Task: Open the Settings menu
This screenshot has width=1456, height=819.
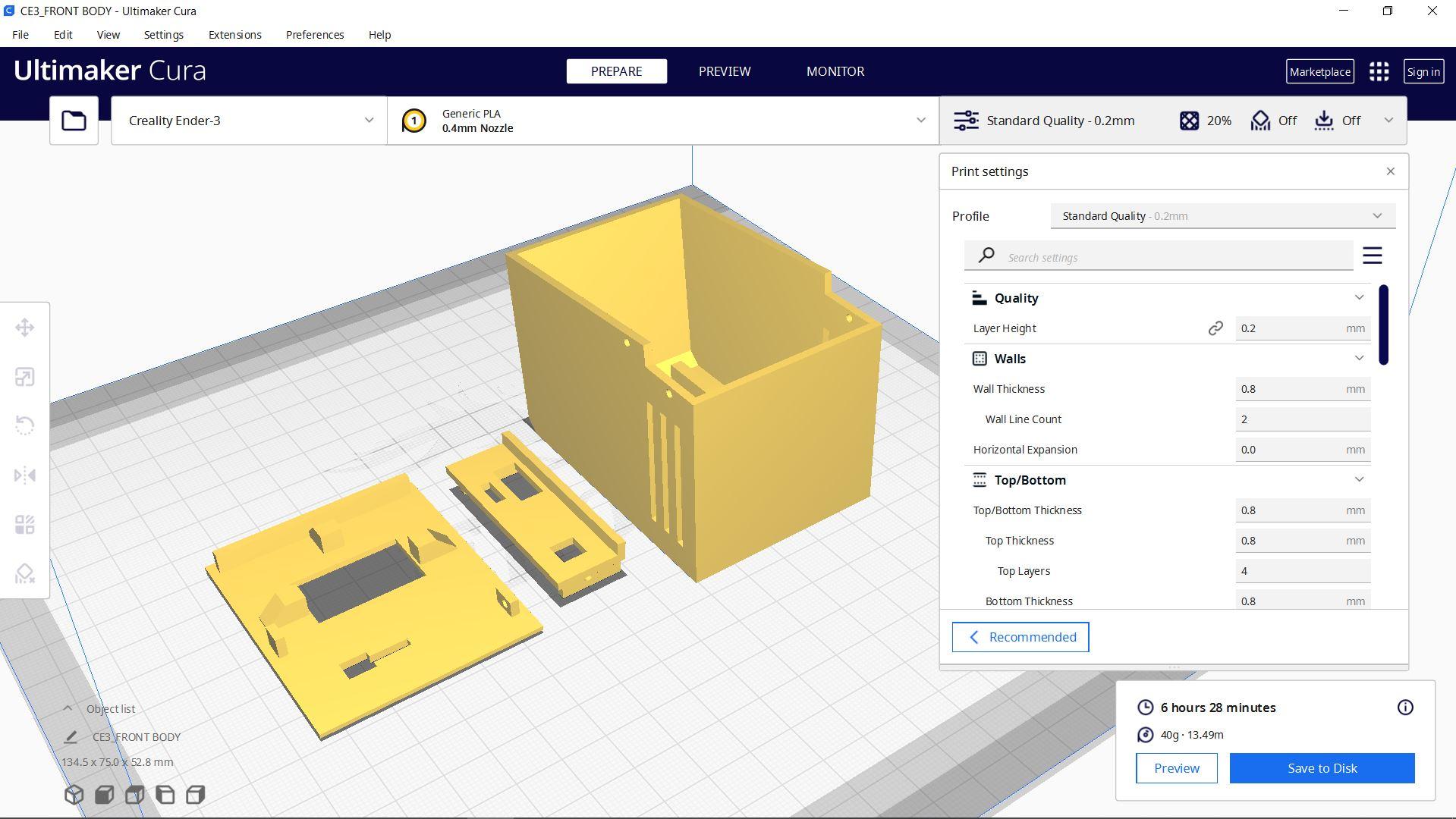Action: pyautogui.click(x=163, y=35)
